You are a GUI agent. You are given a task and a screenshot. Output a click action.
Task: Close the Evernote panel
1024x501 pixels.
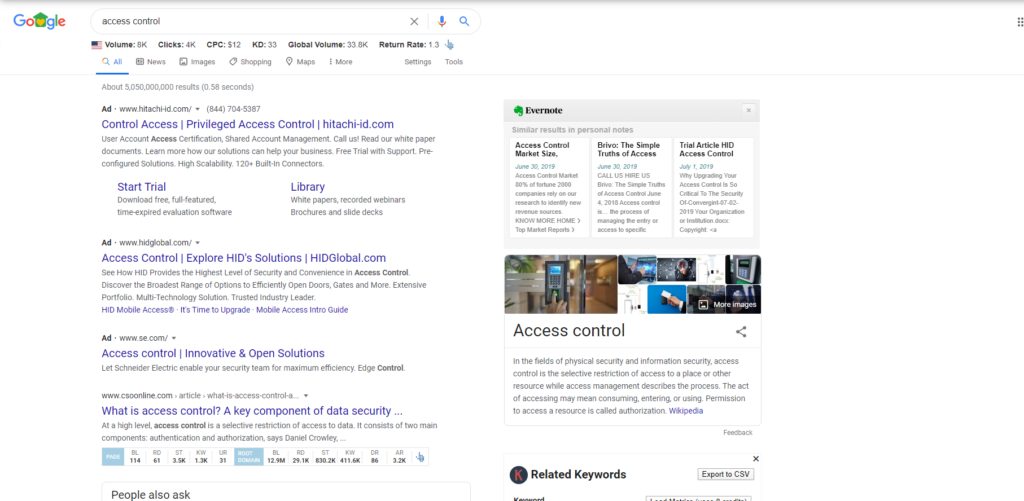[x=748, y=110]
